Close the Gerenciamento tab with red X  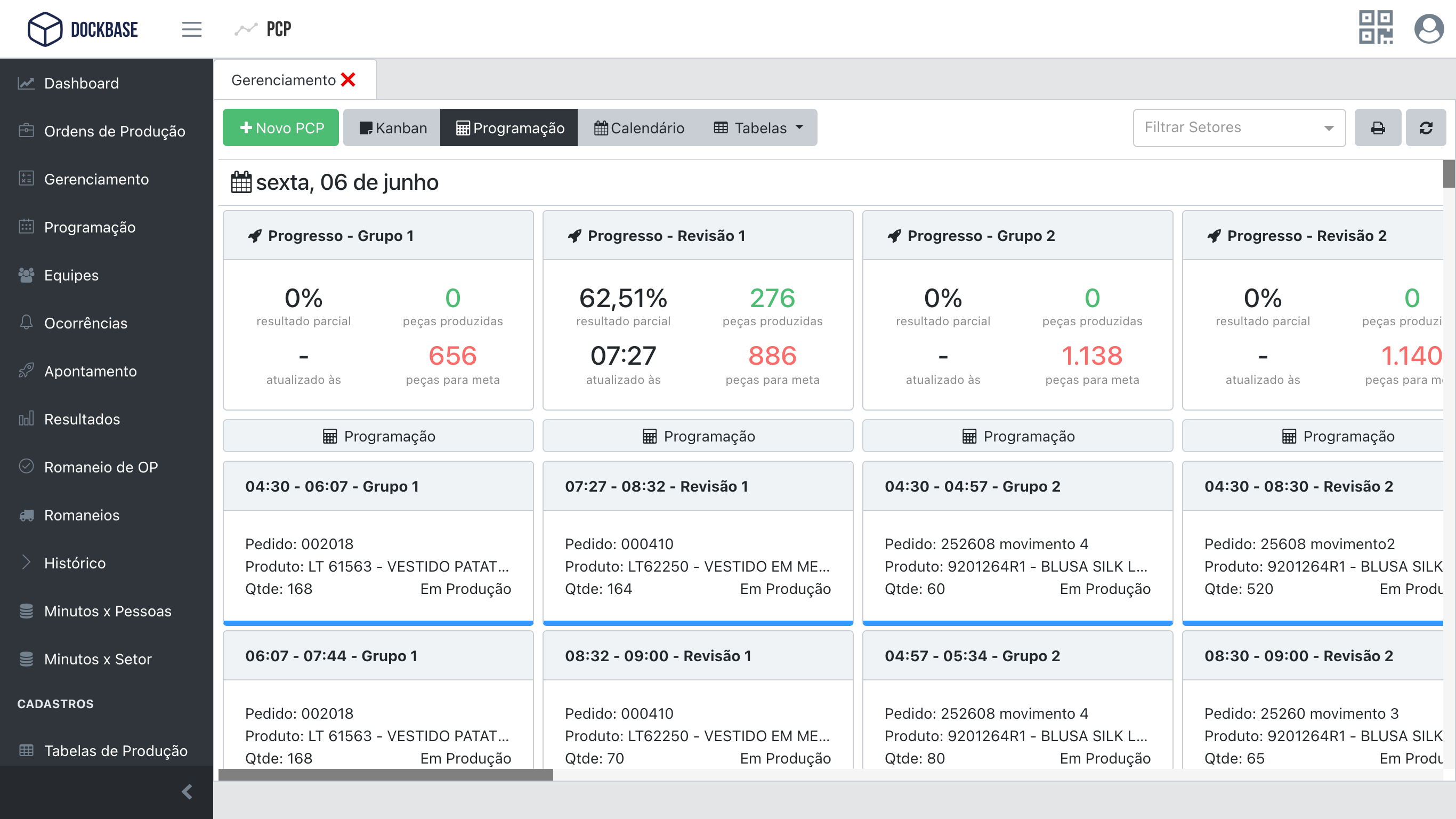348,80
